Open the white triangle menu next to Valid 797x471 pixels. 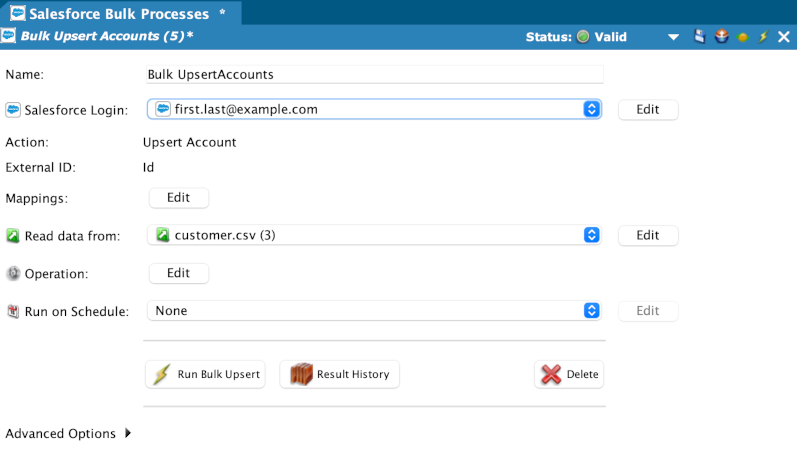point(675,37)
